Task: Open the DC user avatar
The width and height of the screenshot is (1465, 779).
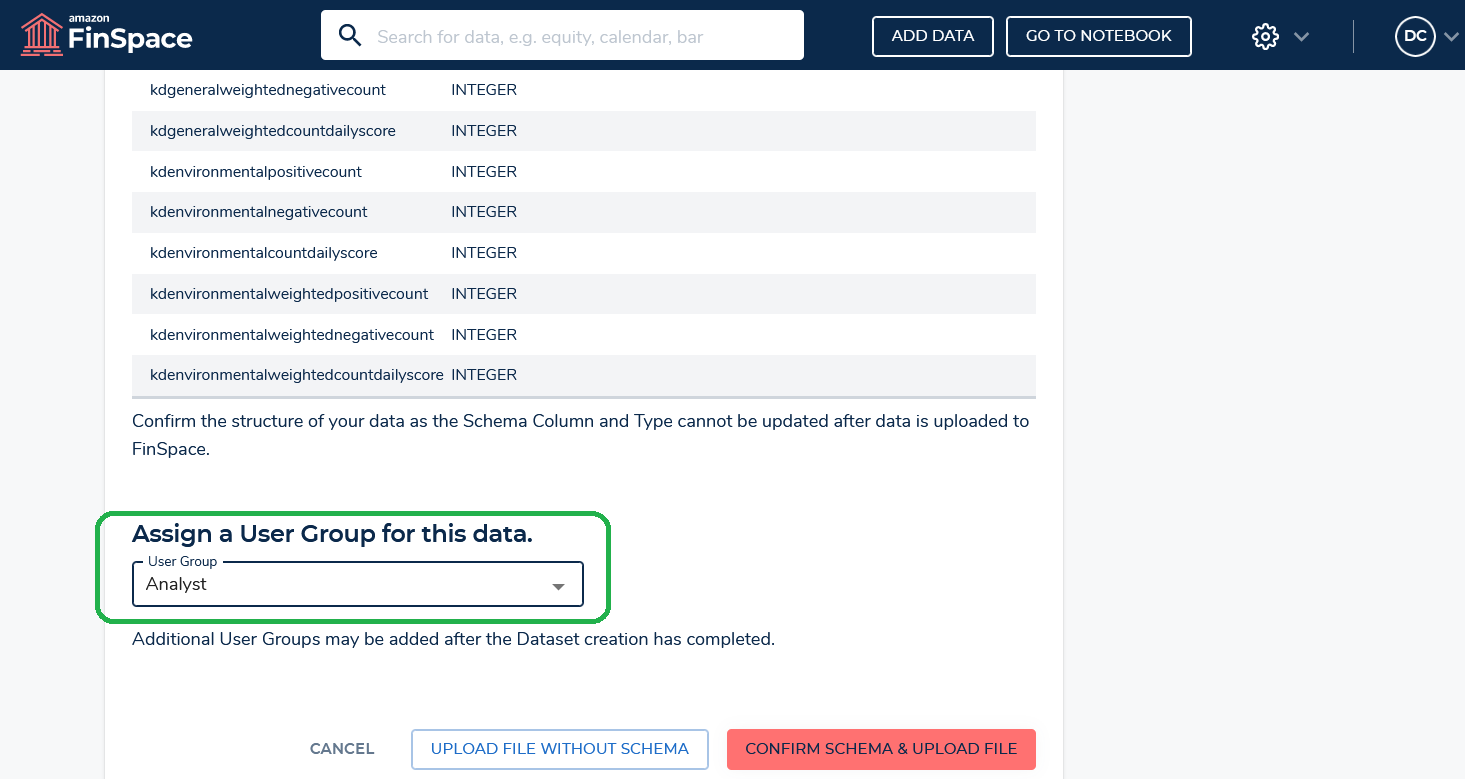Action: pyautogui.click(x=1415, y=36)
